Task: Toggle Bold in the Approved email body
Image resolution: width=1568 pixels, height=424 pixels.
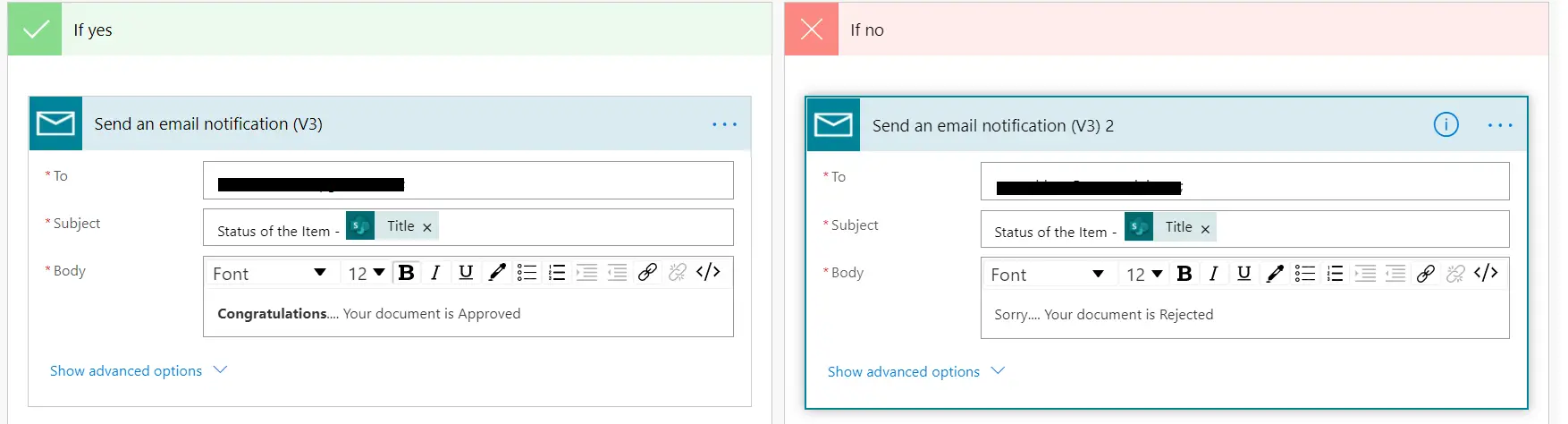Action: point(406,273)
